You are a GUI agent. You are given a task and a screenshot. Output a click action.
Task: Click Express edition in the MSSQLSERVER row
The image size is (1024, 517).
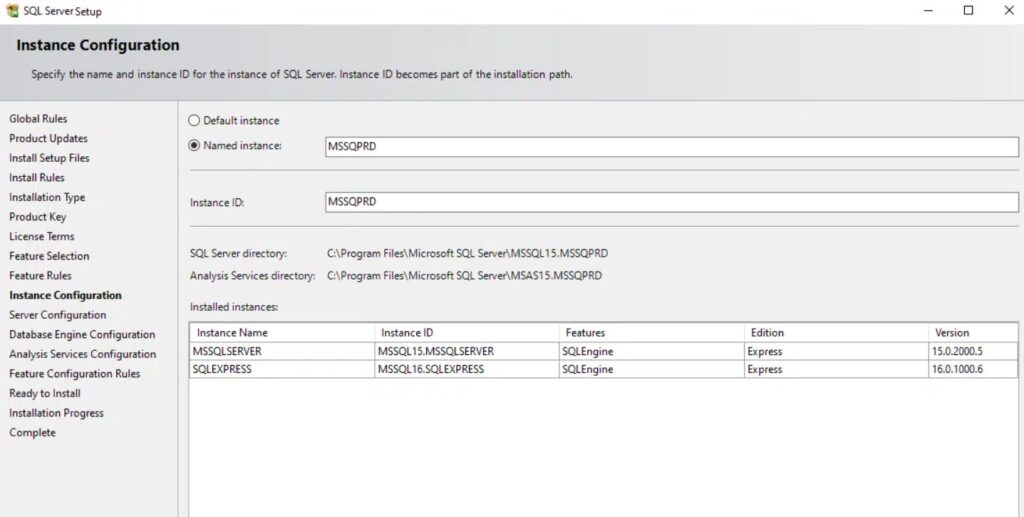(x=837, y=351)
